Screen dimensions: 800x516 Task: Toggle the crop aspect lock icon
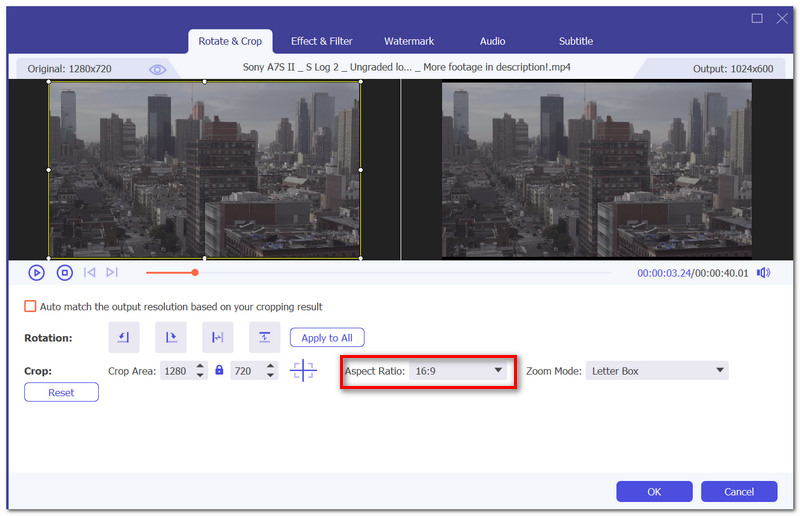tap(219, 370)
